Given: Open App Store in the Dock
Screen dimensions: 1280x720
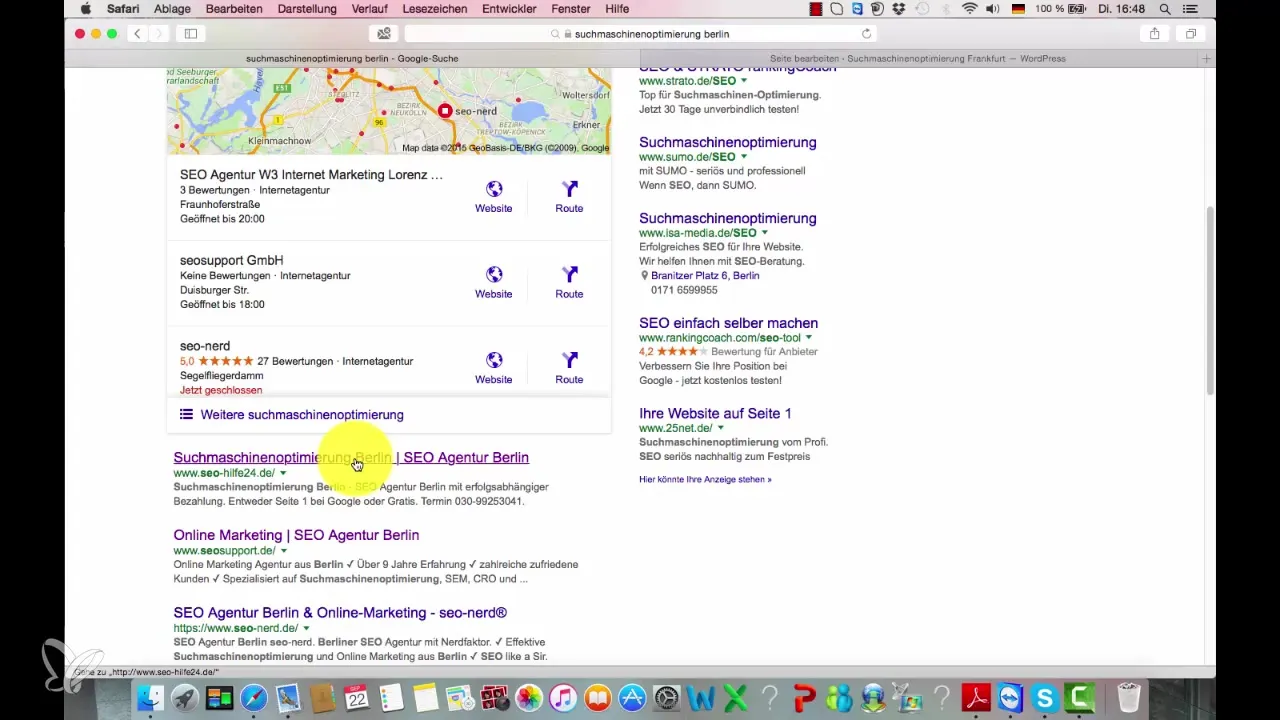Looking at the screenshot, I should pyautogui.click(x=632, y=697).
